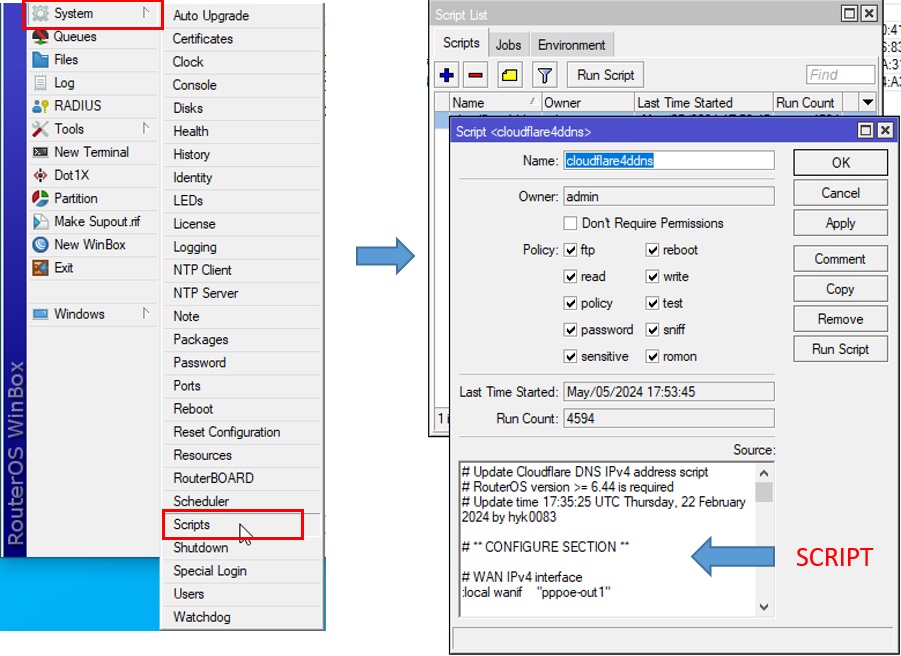Click the New Terminal icon
This screenshot has height=656, width=901.
40,152
